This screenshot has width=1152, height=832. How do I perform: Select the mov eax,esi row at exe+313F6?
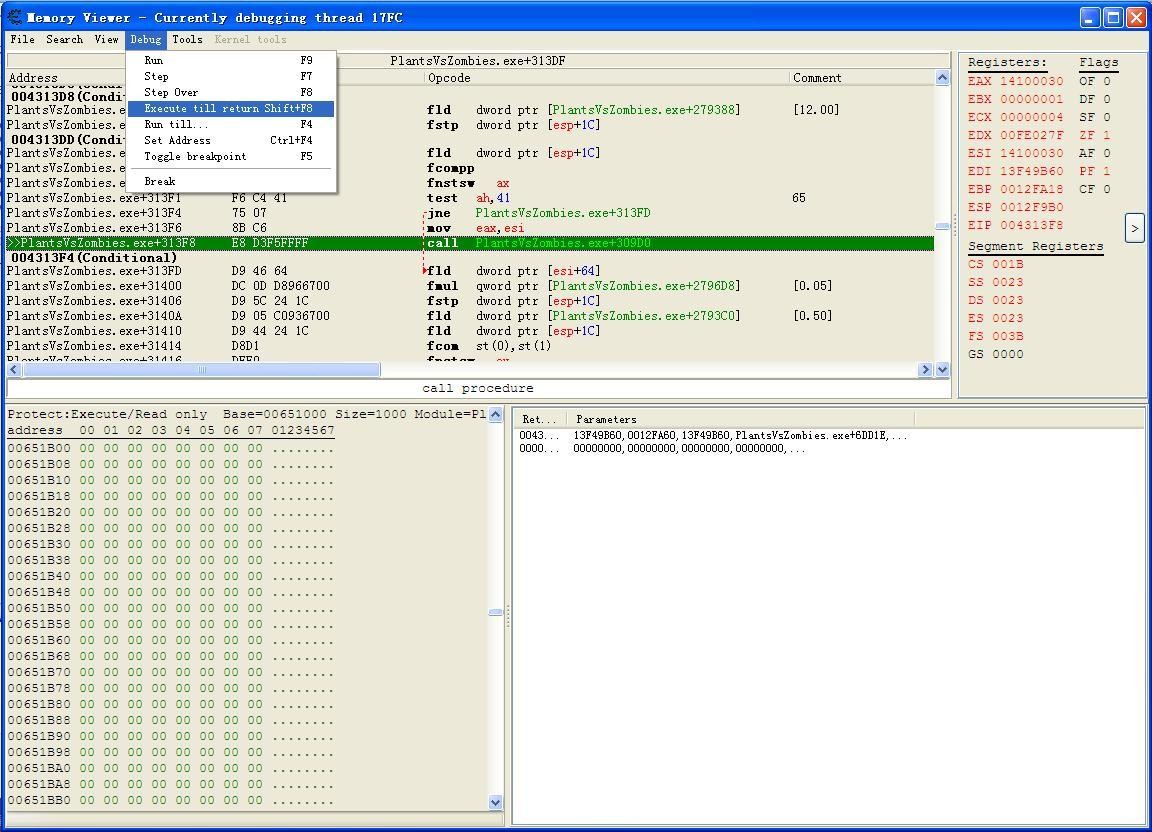470,229
